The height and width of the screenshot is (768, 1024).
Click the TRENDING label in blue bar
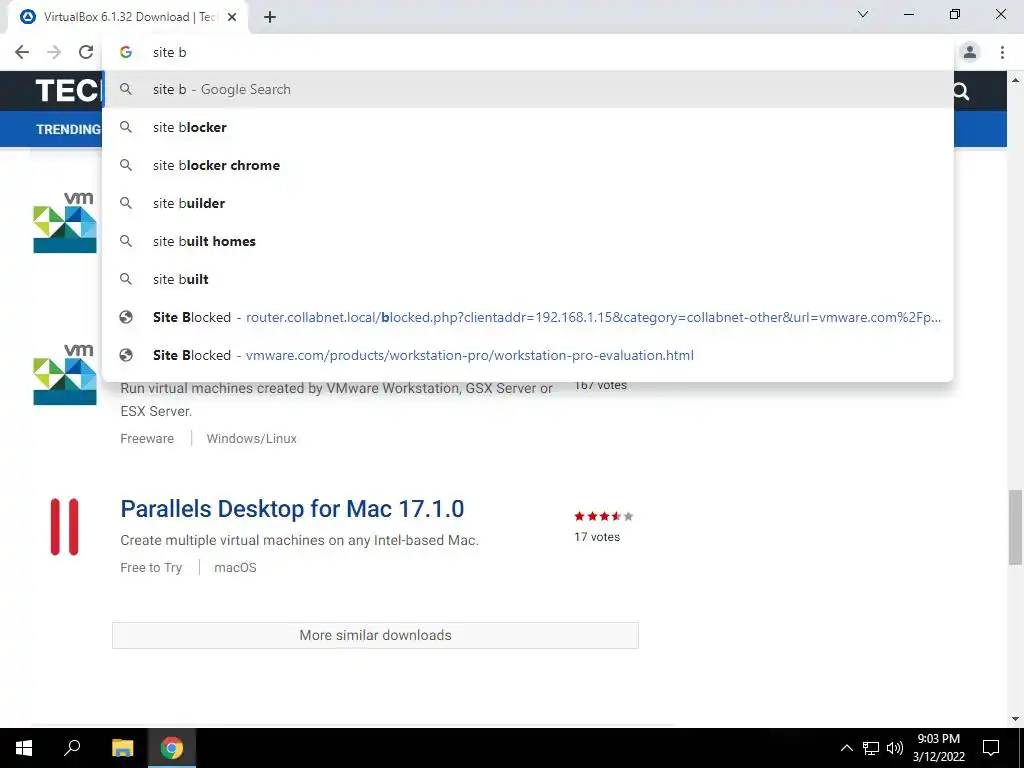click(x=69, y=129)
